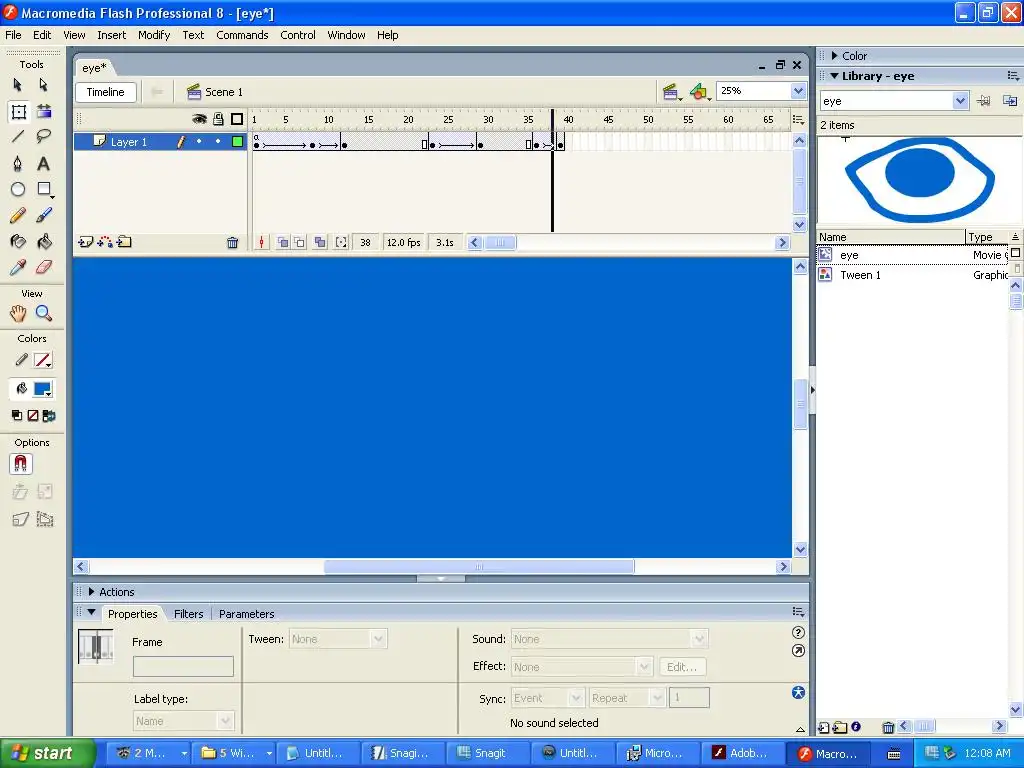Click Properties panel help question icon
This screenshot has width=1024, height=768.
click(x=798, y=632)
